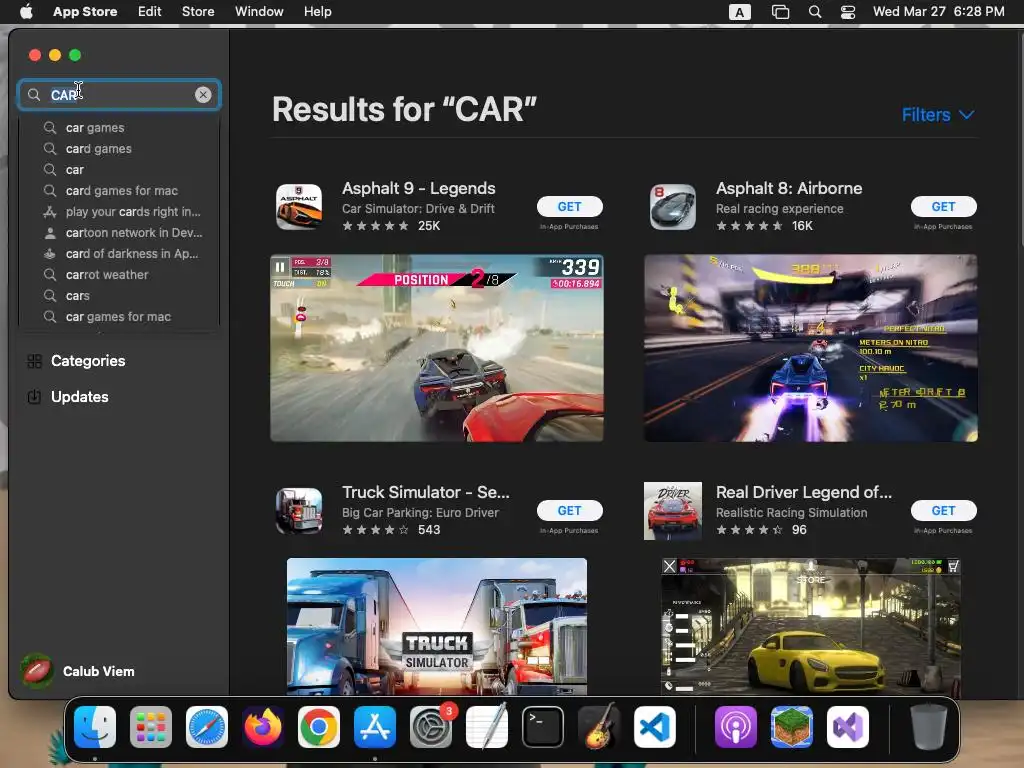Image resolution: width=1024 pixels, height=768 pixels.
Task: Click the Asphalt 8: Airborne title
Action: pos(789,188)
